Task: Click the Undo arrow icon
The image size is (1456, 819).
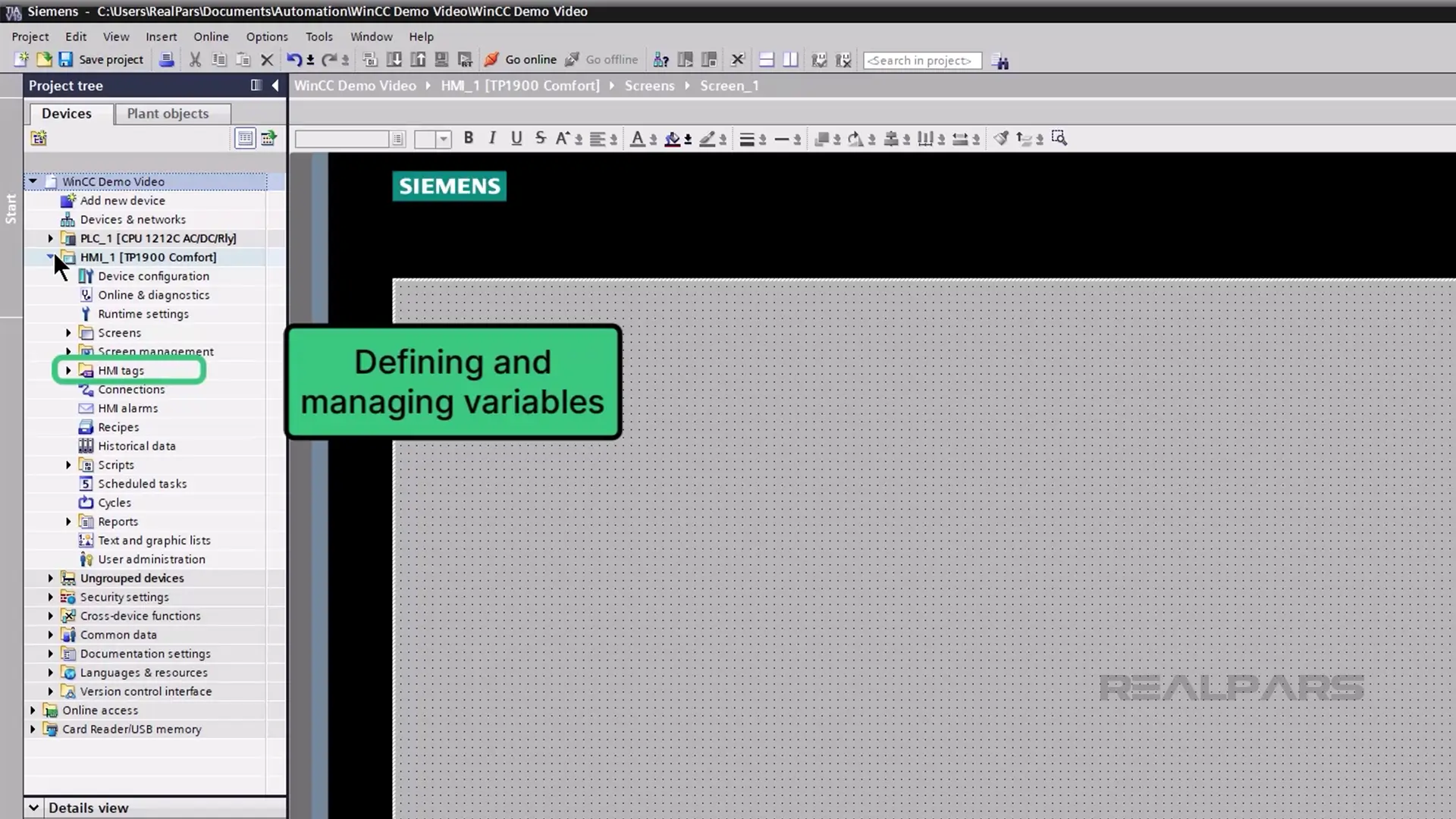Action: (x=294, y=60)
